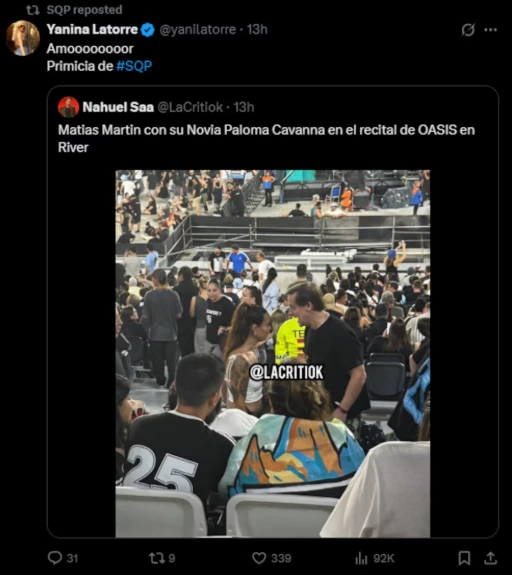This screenshot has width=512, height=575.
Task: Open Grok explain icon
Action: (x=468, y=30)
